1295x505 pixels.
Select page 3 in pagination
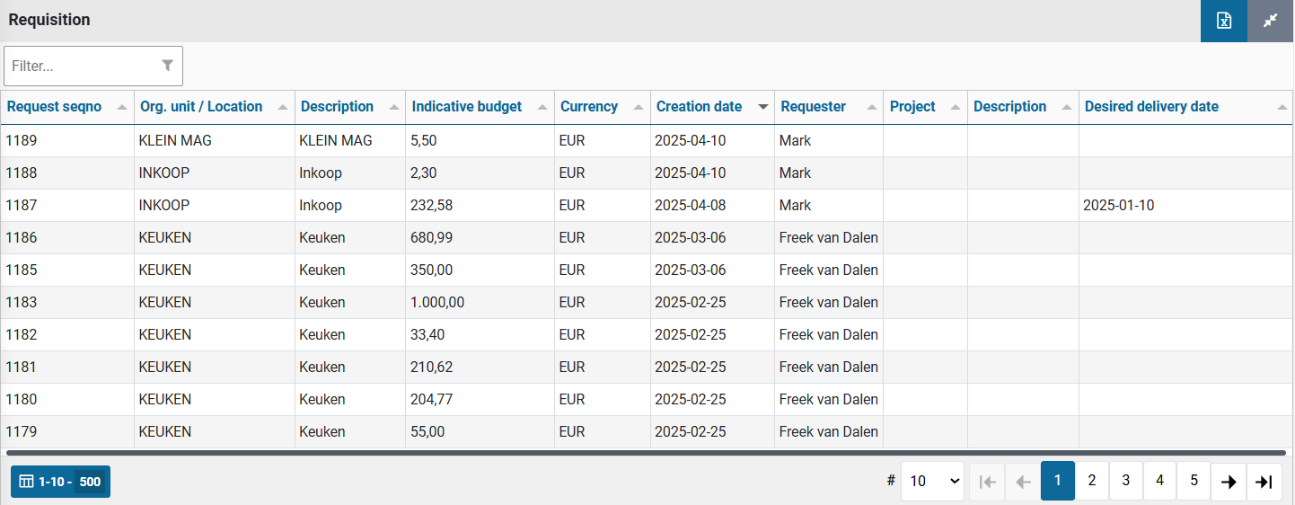click(x=1125, y=481)
